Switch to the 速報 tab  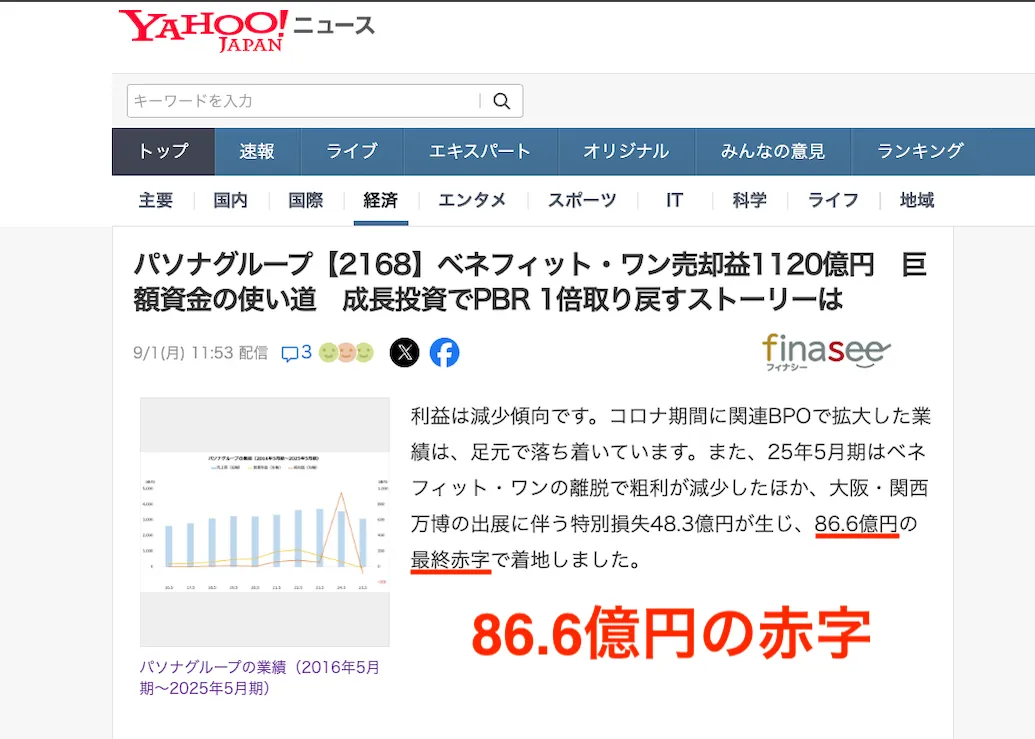tap(257, 151)
